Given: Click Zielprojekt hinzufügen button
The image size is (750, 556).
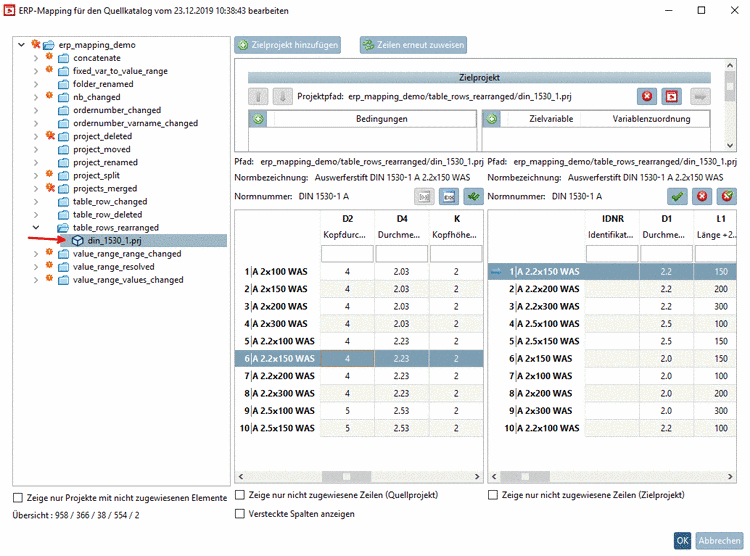Looking at the screenshot, I should (287, 45).
